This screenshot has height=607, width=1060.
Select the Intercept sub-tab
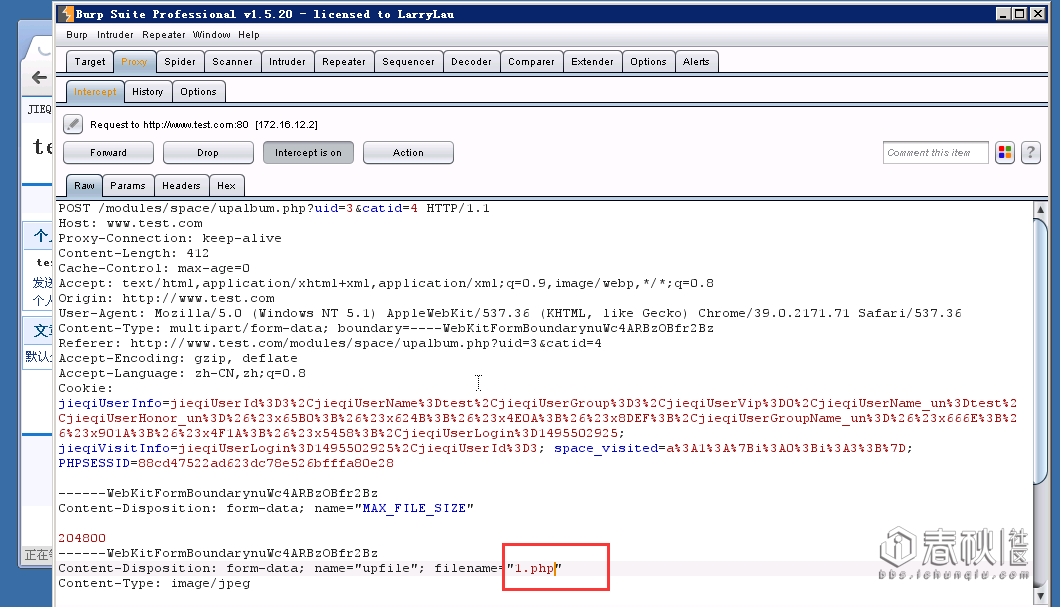pyautogui.click(x=95, y=92)
